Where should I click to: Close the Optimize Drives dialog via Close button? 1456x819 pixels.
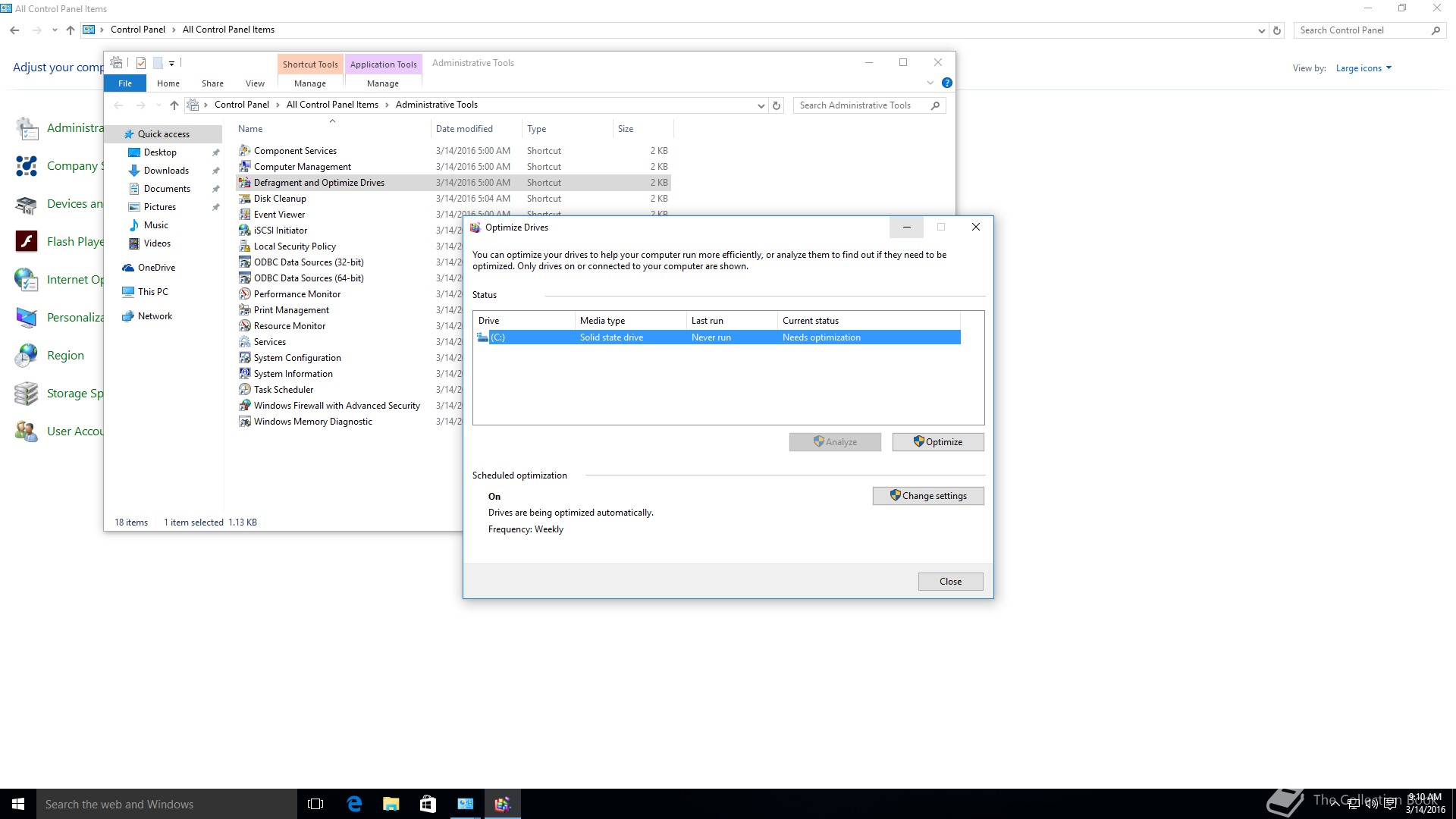(x=951, y=582)
